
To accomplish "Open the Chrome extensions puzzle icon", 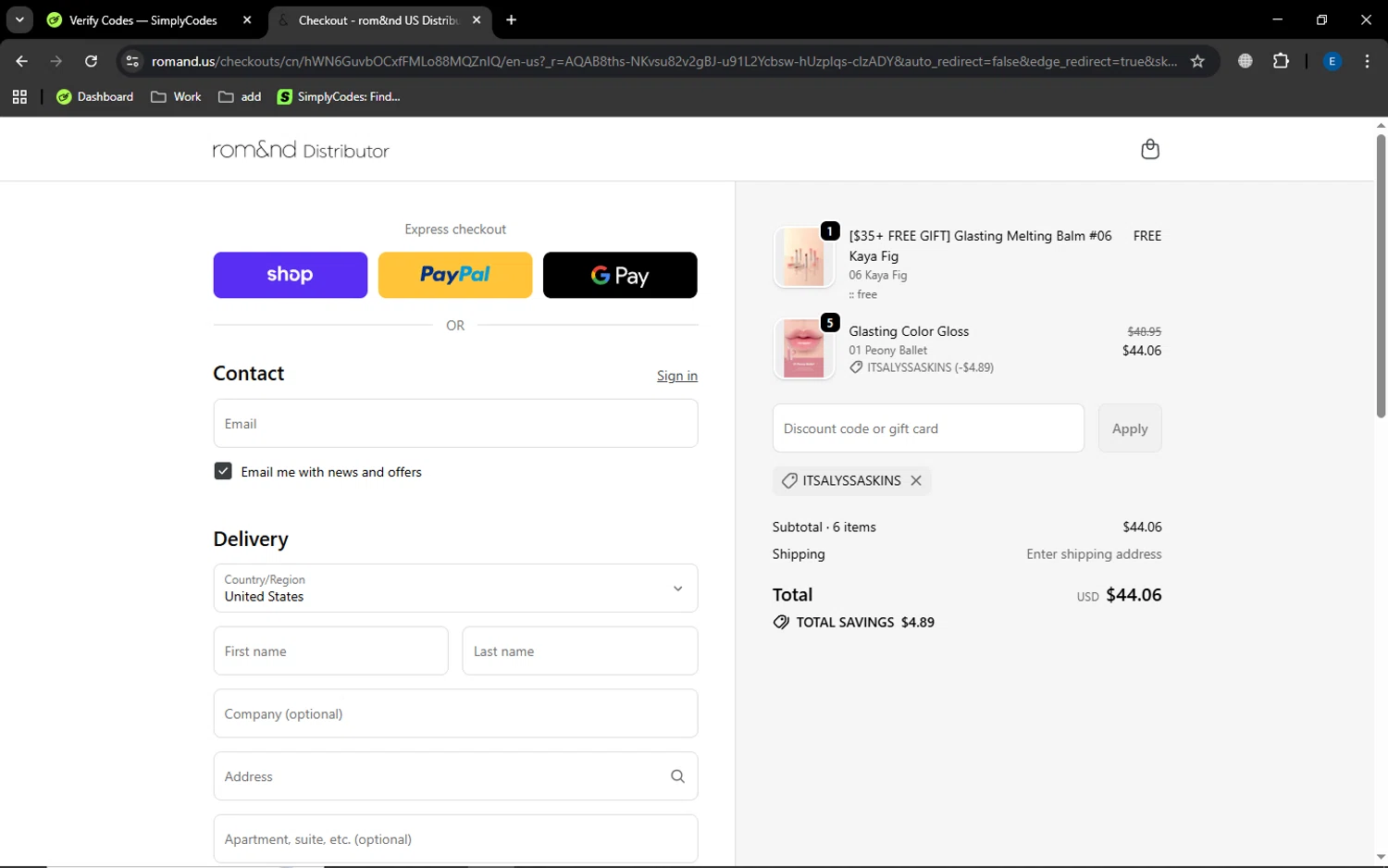I will [1281, 61].
